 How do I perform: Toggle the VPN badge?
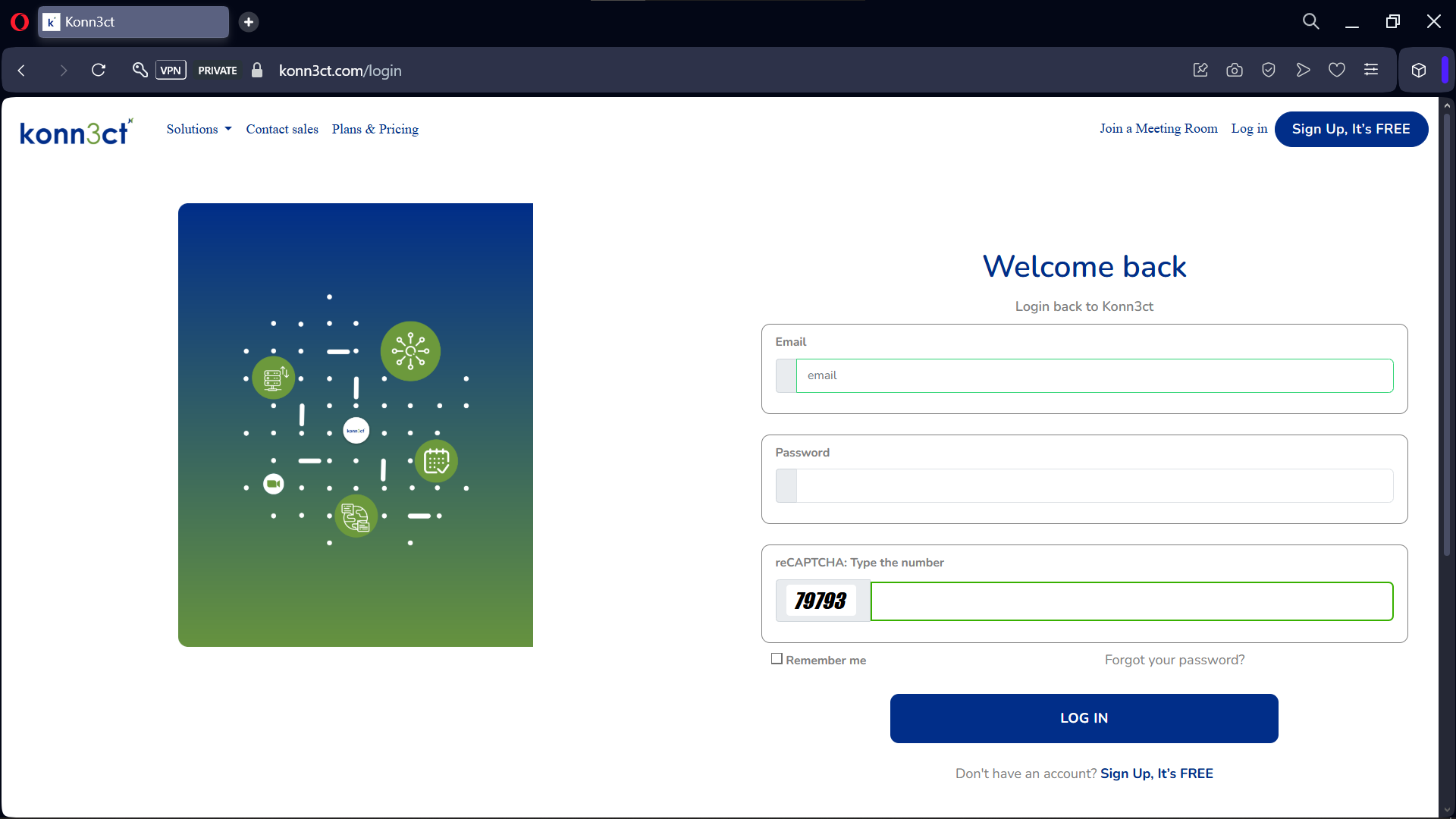pyautogui.click(x=171, y=71)
